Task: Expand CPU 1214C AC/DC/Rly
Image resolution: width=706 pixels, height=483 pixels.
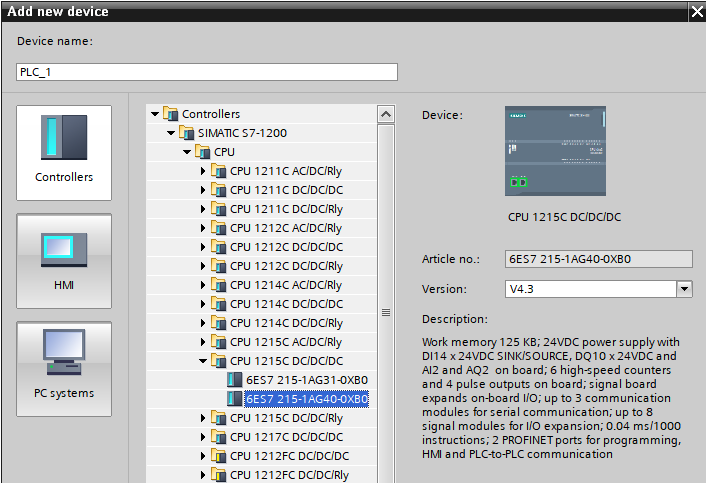Action: [203, 285]
